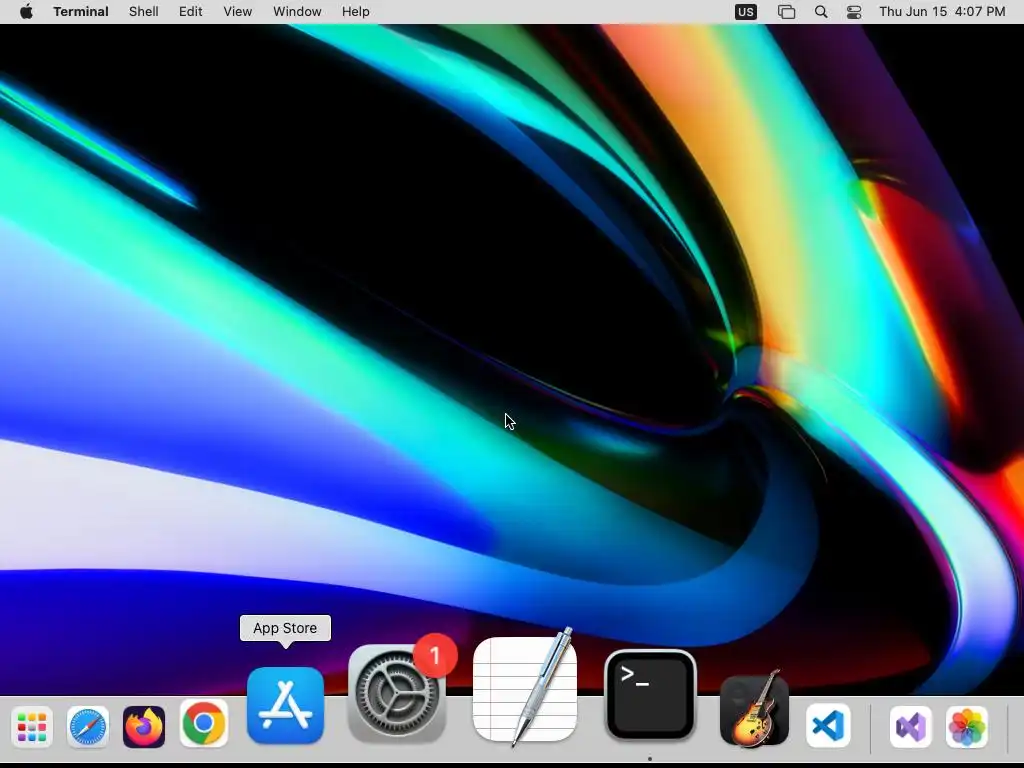Open Control Center in the menu bar
Screen dimensions: 1024x768
pyautogui.click(x=854, y=12)
